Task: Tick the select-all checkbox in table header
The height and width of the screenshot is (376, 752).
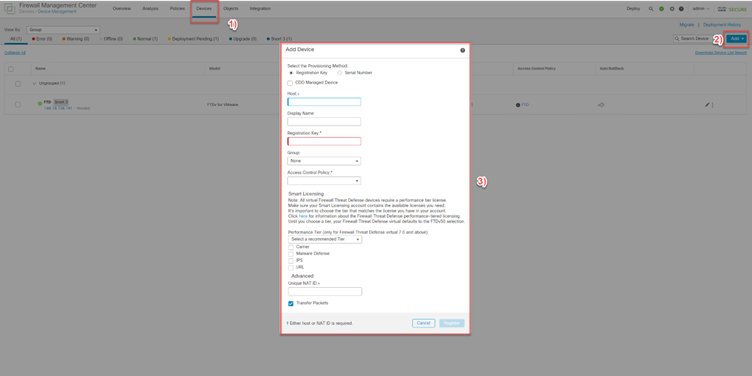Action: click(11, 69)
